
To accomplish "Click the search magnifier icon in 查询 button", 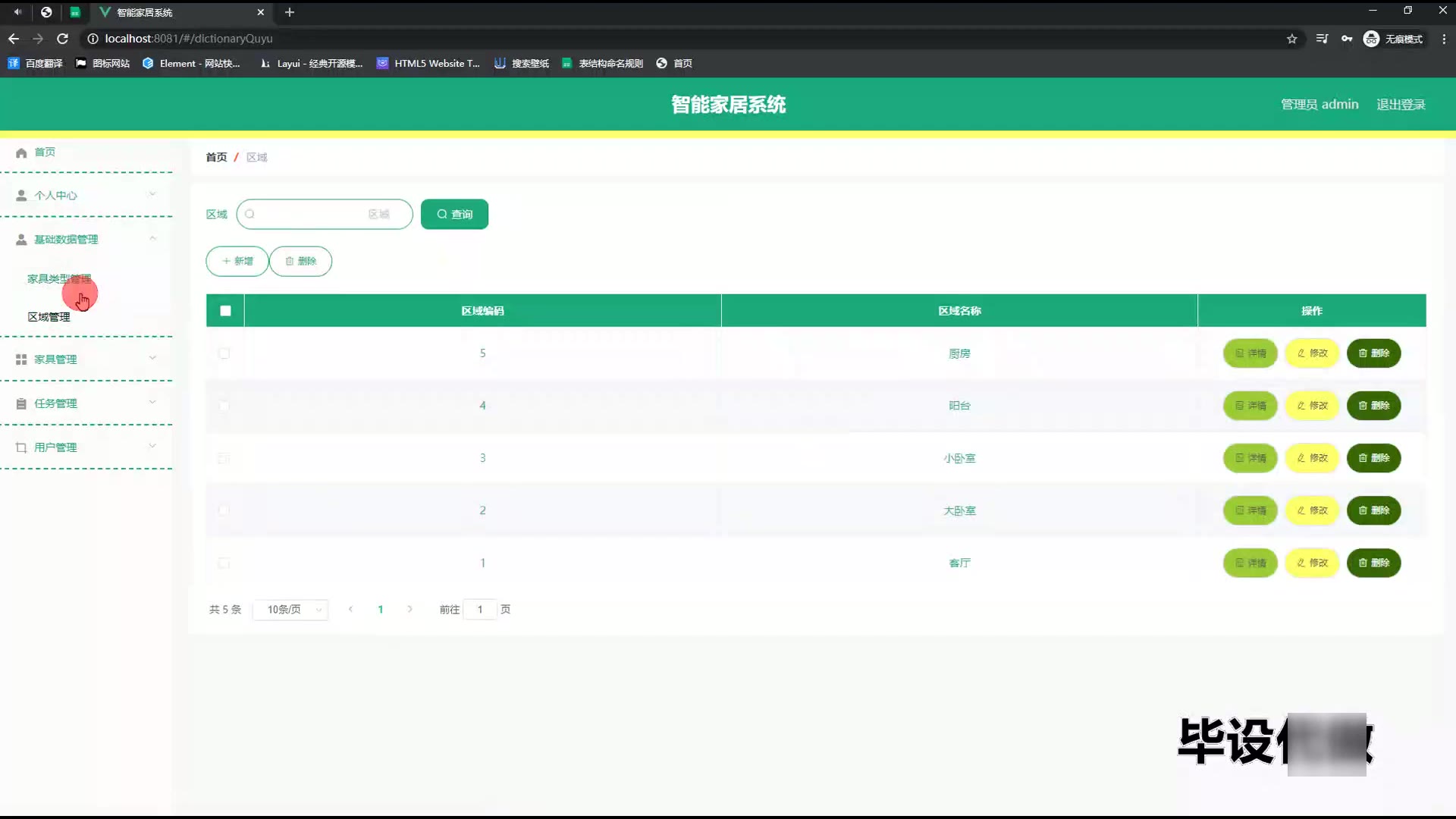I will [x=442, y=215].
